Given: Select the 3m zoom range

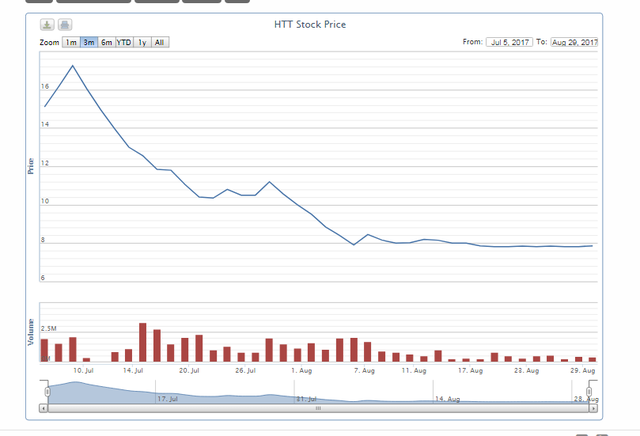Looking at the screenshot, I should click(89, 43).
